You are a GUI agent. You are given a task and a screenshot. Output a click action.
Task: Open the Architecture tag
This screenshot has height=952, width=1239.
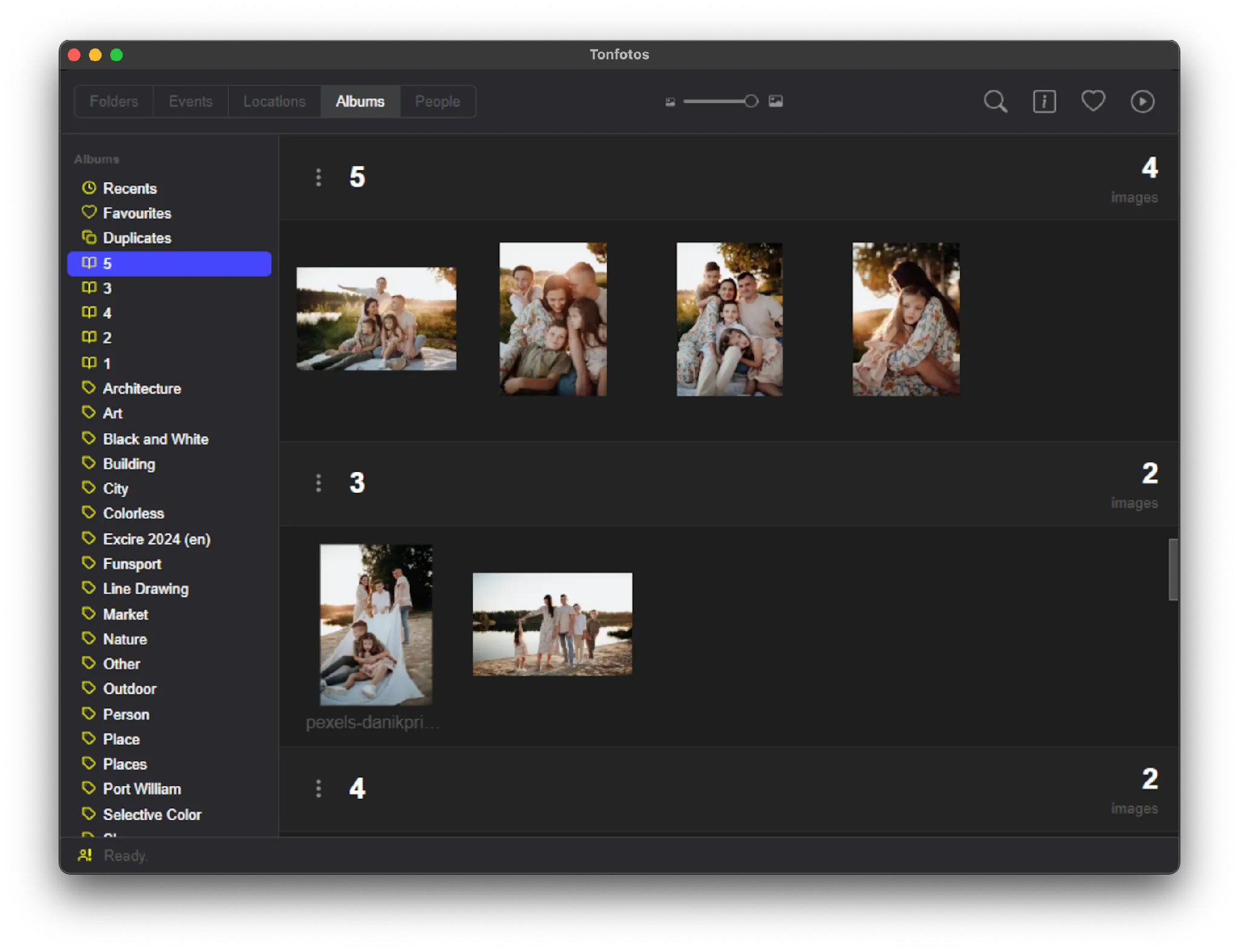(x=169, y=389)
